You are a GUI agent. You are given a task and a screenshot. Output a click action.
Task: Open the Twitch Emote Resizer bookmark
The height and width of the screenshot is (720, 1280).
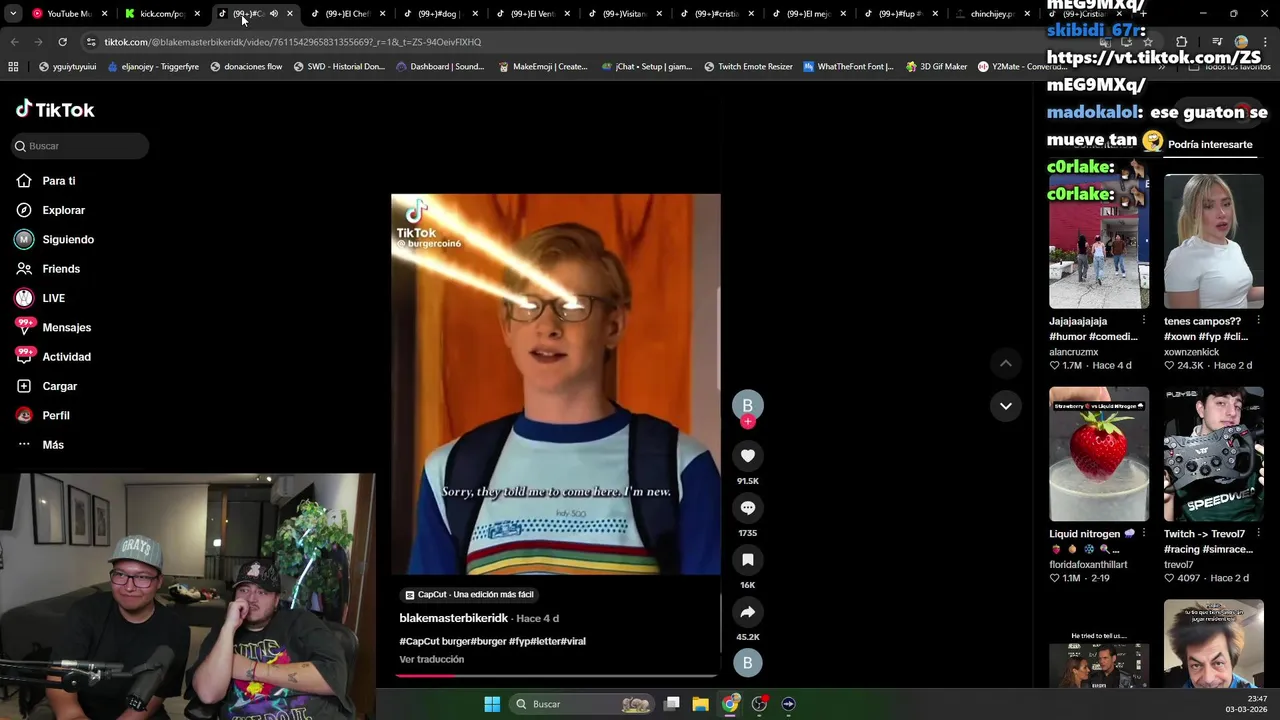(748, 67)
